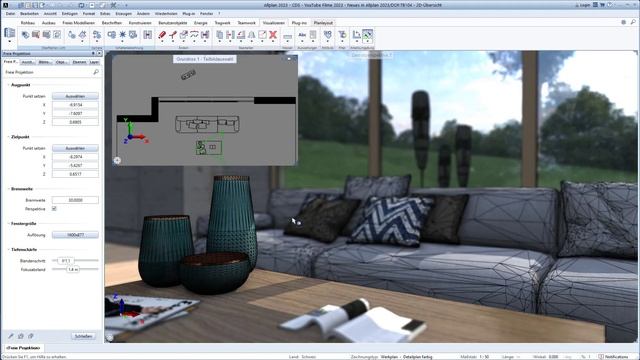The image size is (640, 360).
Task: Click the Login link in title bar
Action: coord(583,5)
